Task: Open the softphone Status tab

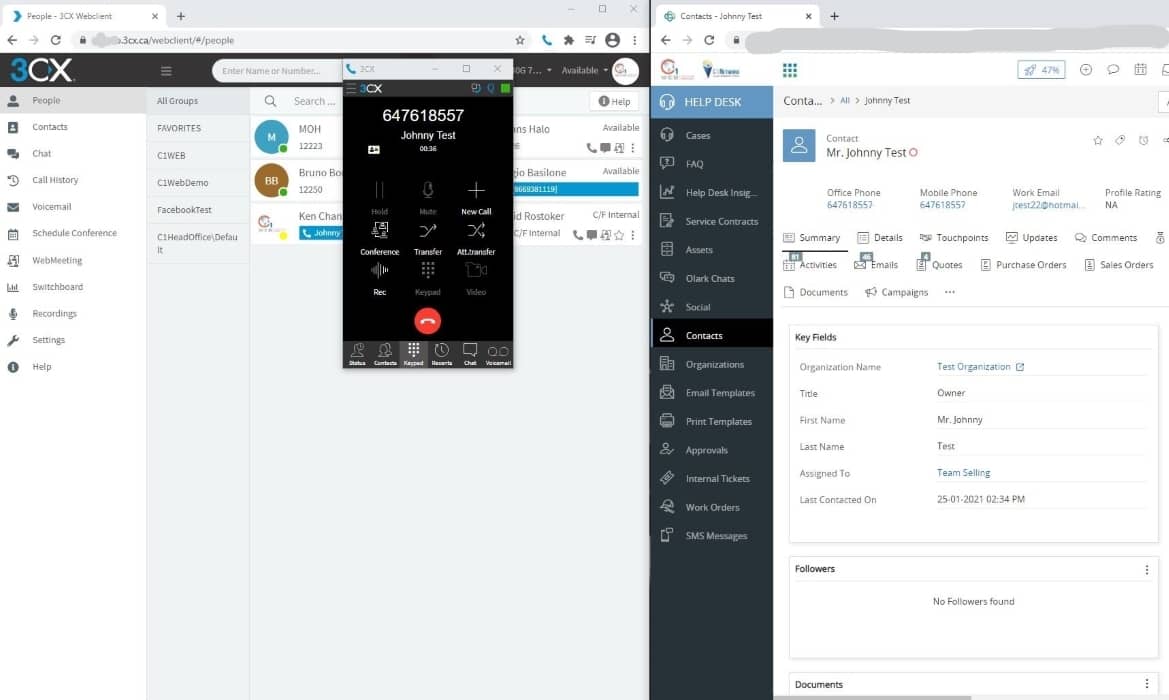Action: pyautogui.click(x=357, y=354)
